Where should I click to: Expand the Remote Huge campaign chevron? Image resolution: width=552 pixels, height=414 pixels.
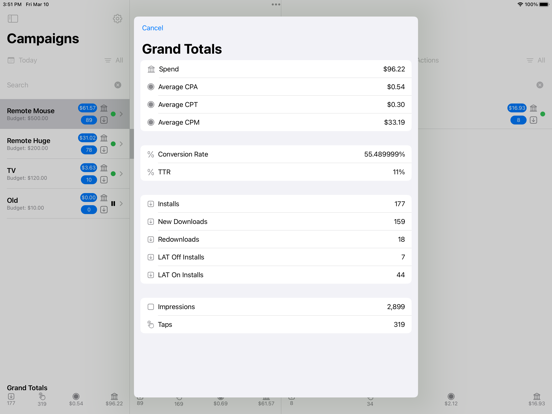point(121,144)
